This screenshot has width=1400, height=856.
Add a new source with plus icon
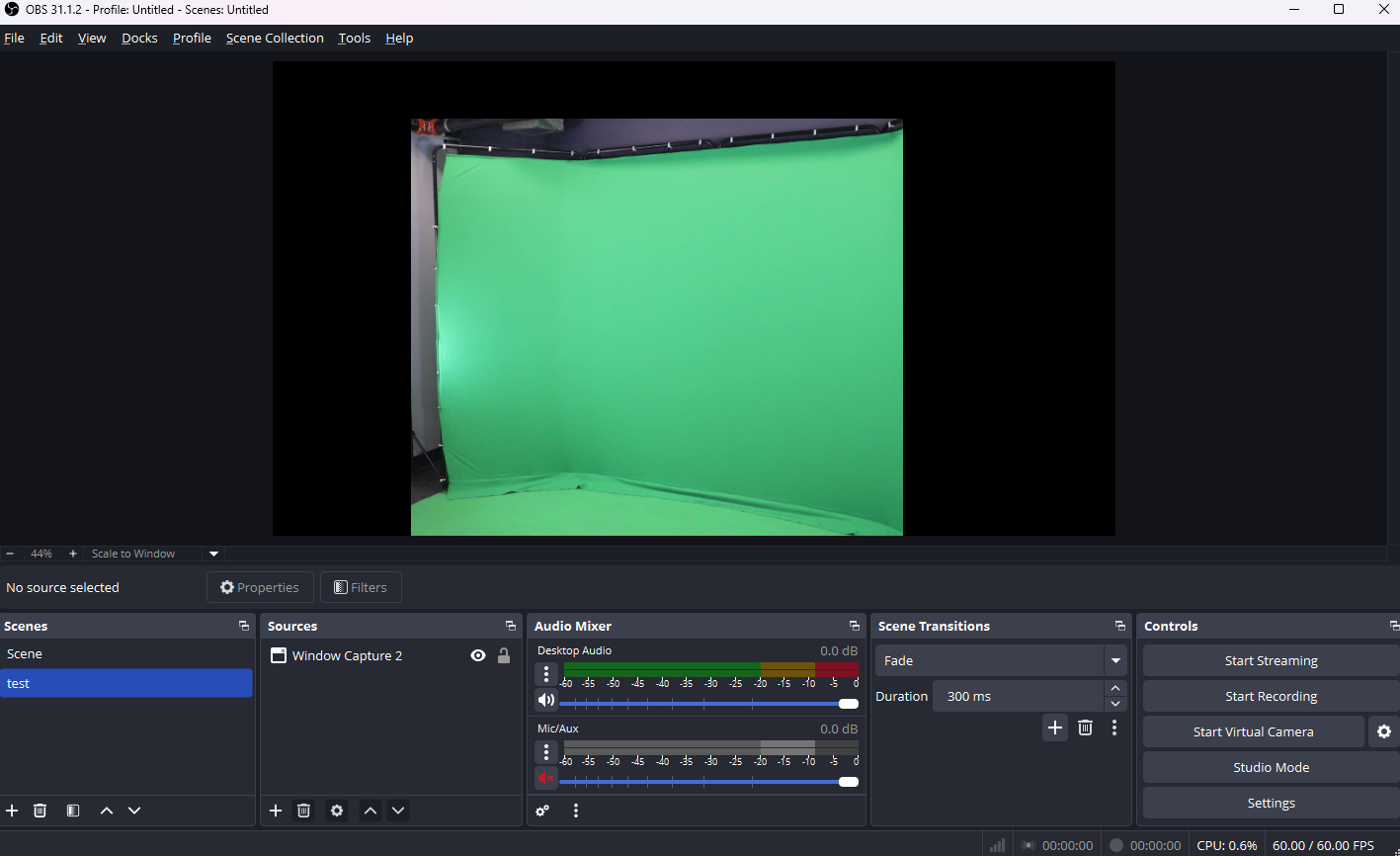click(276, 811)
